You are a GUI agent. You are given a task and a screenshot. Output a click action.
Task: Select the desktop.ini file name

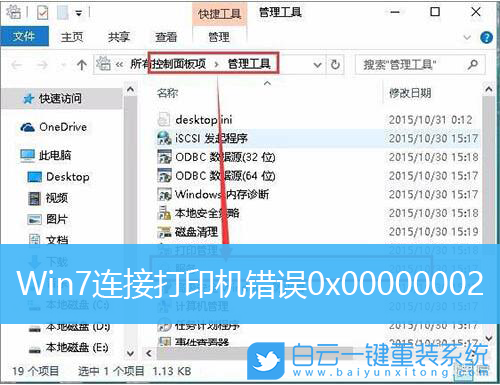pos(204,119)
